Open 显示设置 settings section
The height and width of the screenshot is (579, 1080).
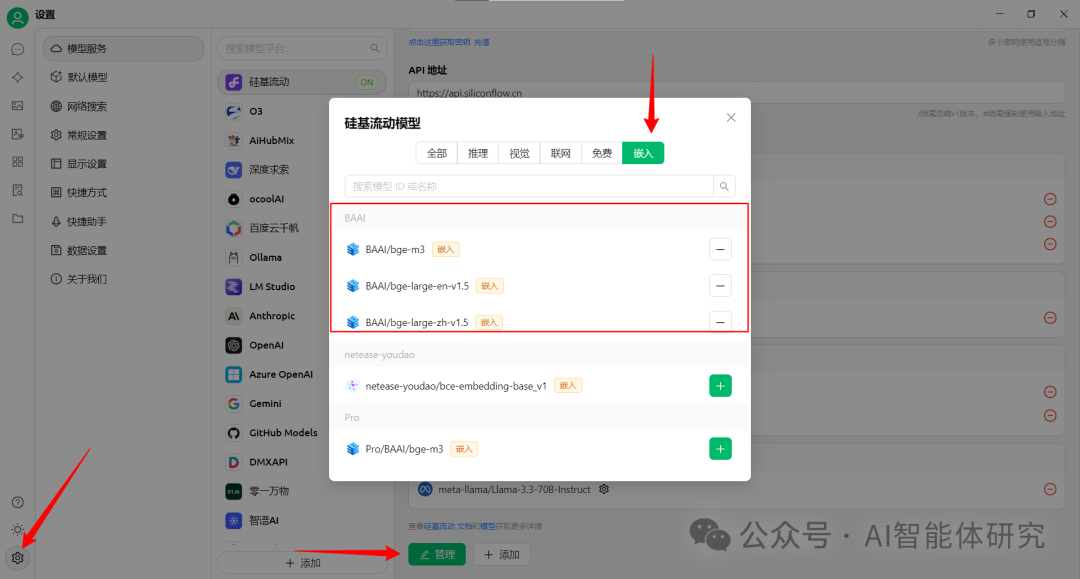point(123,164)
